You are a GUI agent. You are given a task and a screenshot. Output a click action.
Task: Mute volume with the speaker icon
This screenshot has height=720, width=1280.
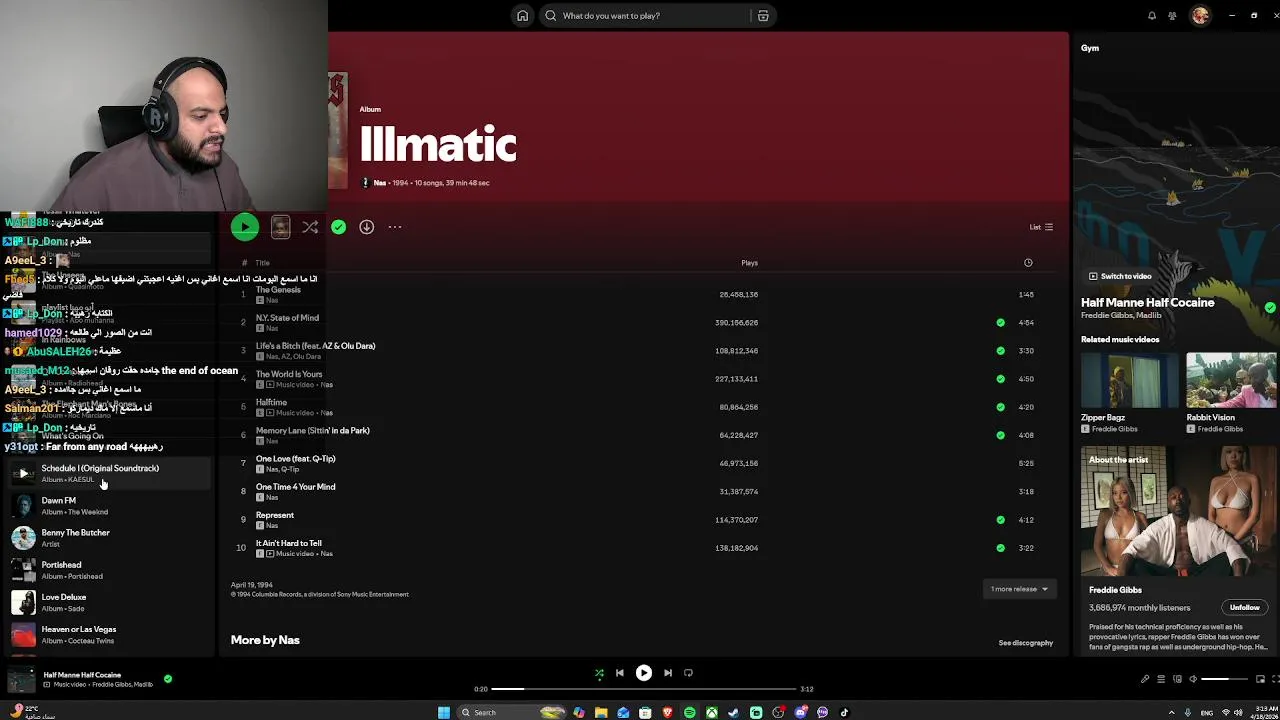coord(1193,679)
